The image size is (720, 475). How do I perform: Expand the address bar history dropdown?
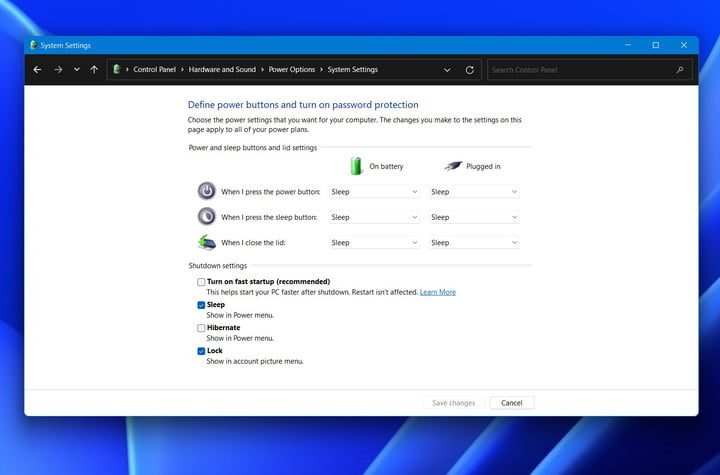447,70
